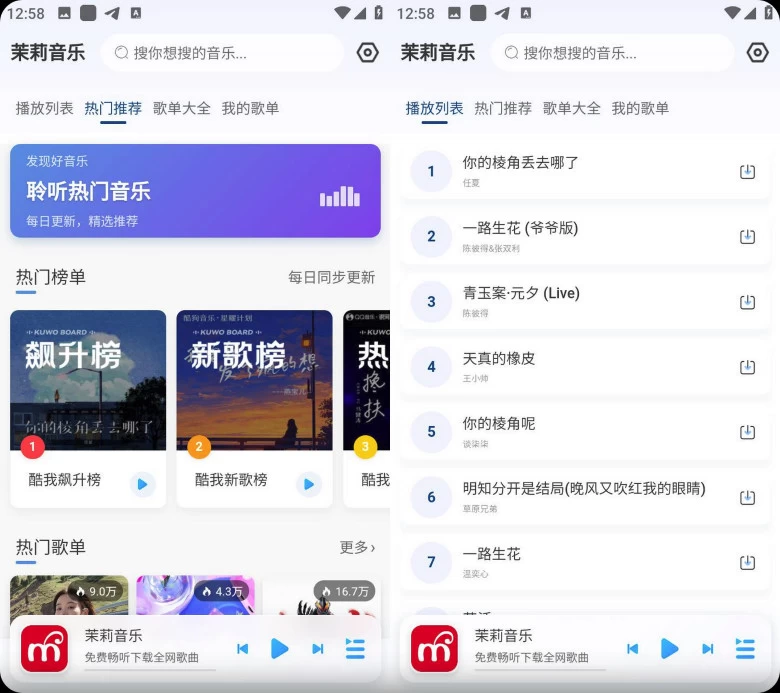
Task: Tap download icon for 一路生花 (爷爷版)
Action: 747,237
